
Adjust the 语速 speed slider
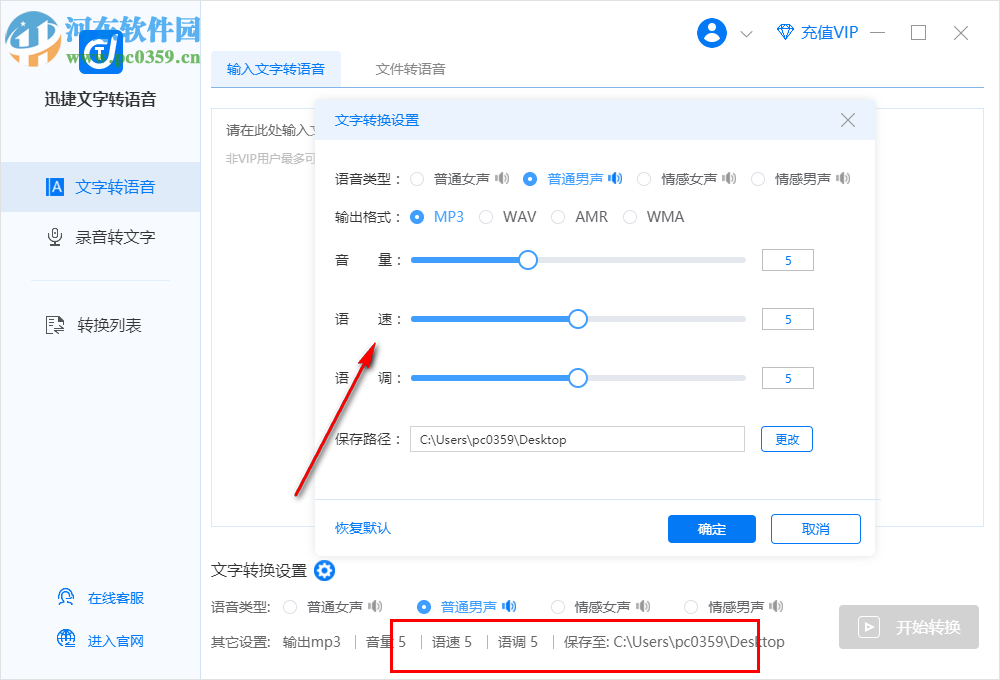point(577,318)
